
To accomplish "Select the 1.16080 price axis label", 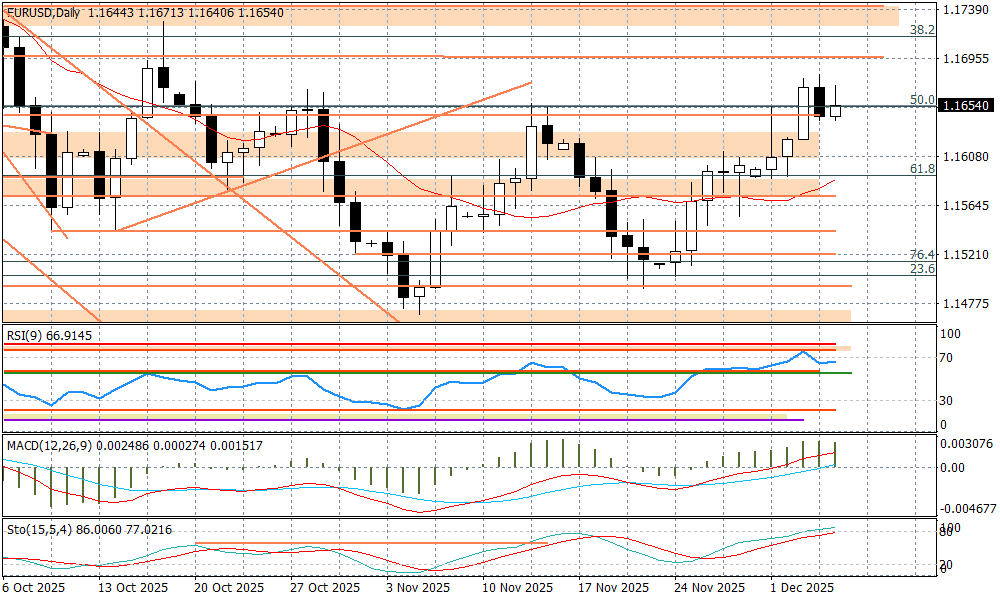I will click(966, 157).
